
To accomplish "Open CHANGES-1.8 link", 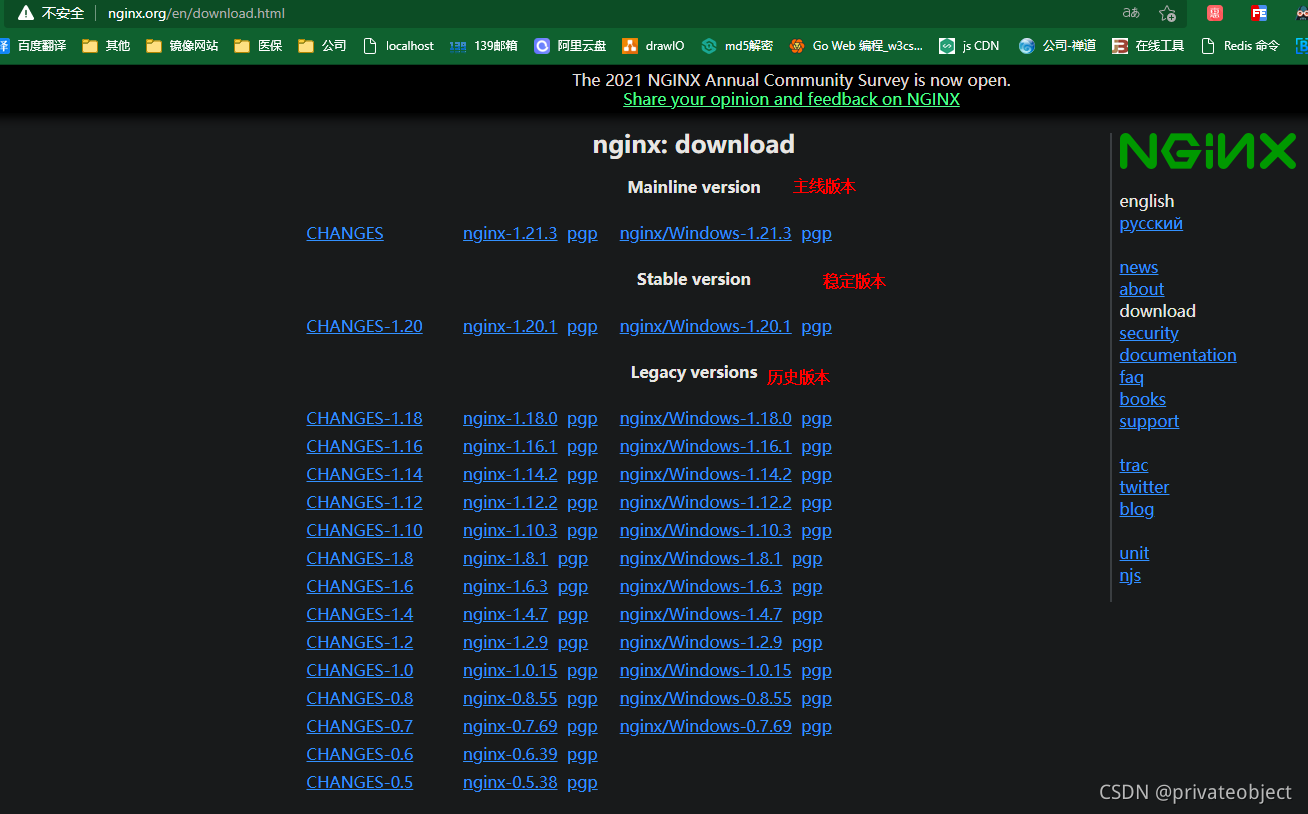I will click(359, 558).
